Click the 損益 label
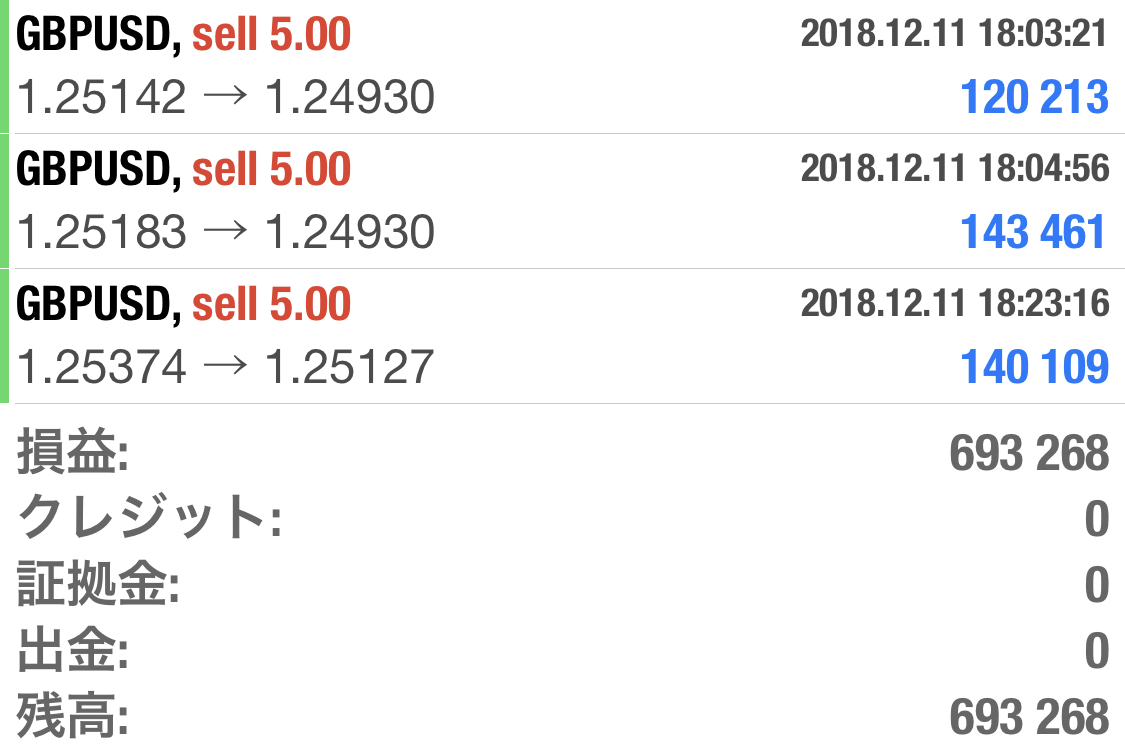The width and height of the screenshot is (1125, 755). pos(73,455)
